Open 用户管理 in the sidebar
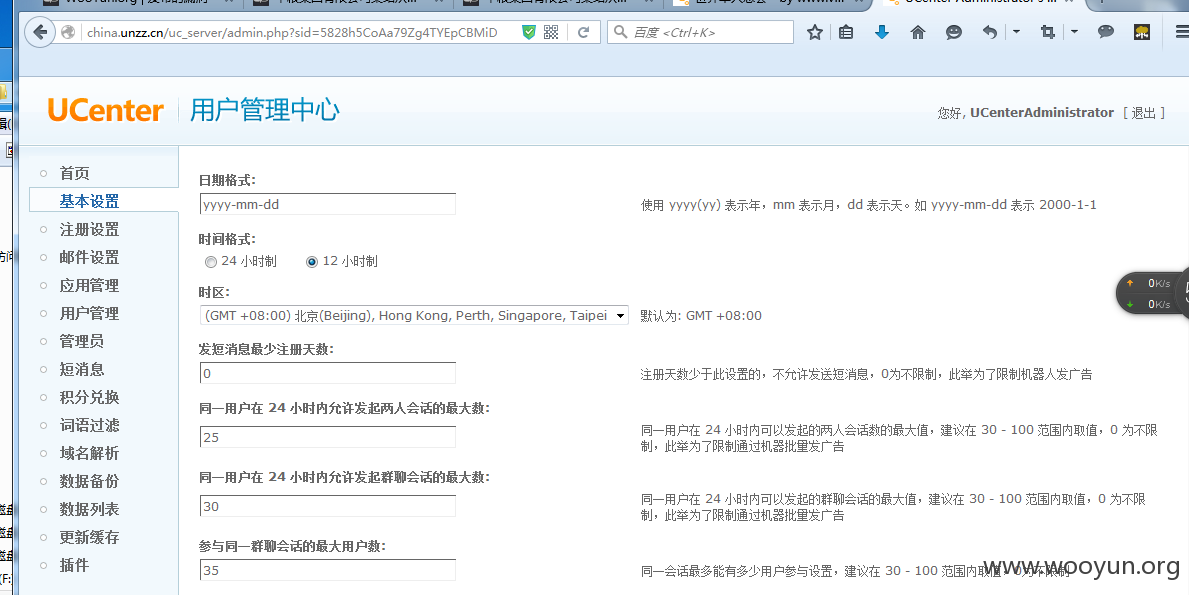1189x595 pixels. (89, 314)
